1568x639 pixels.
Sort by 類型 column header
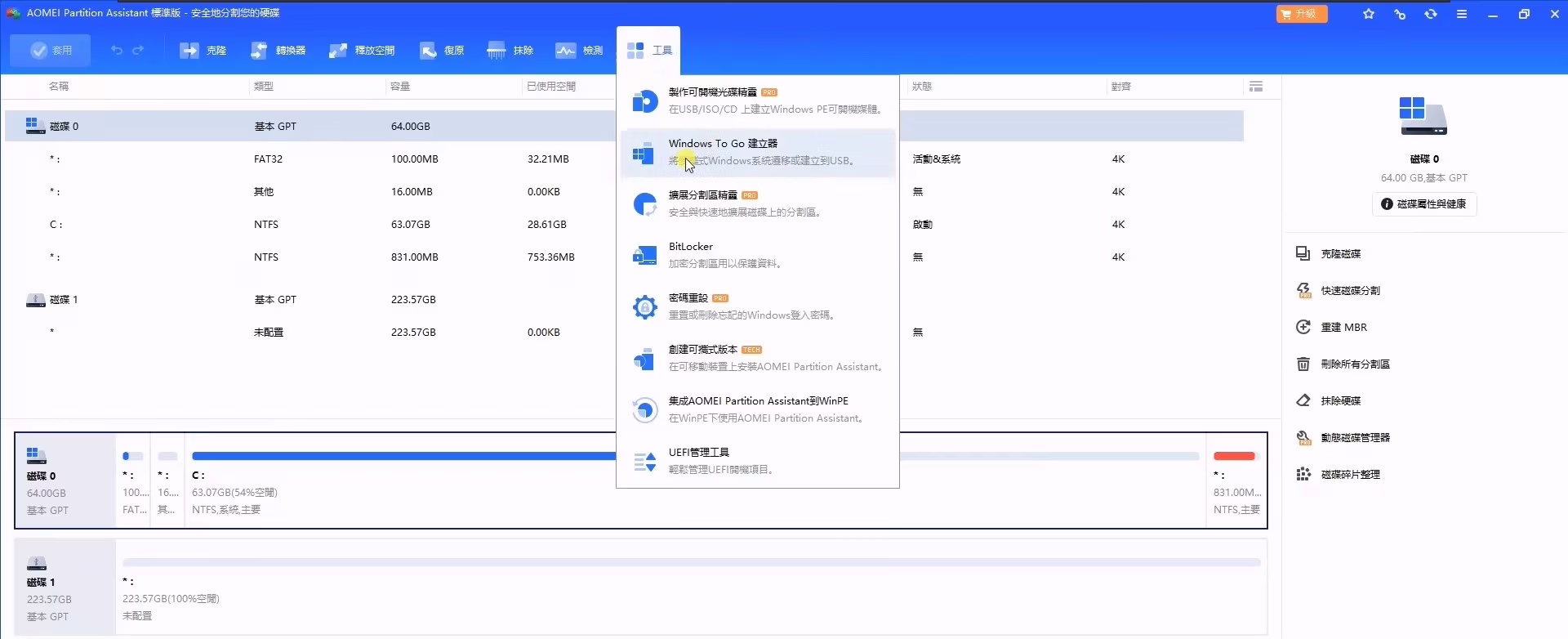pyautogui.click(x=263, y=87)
